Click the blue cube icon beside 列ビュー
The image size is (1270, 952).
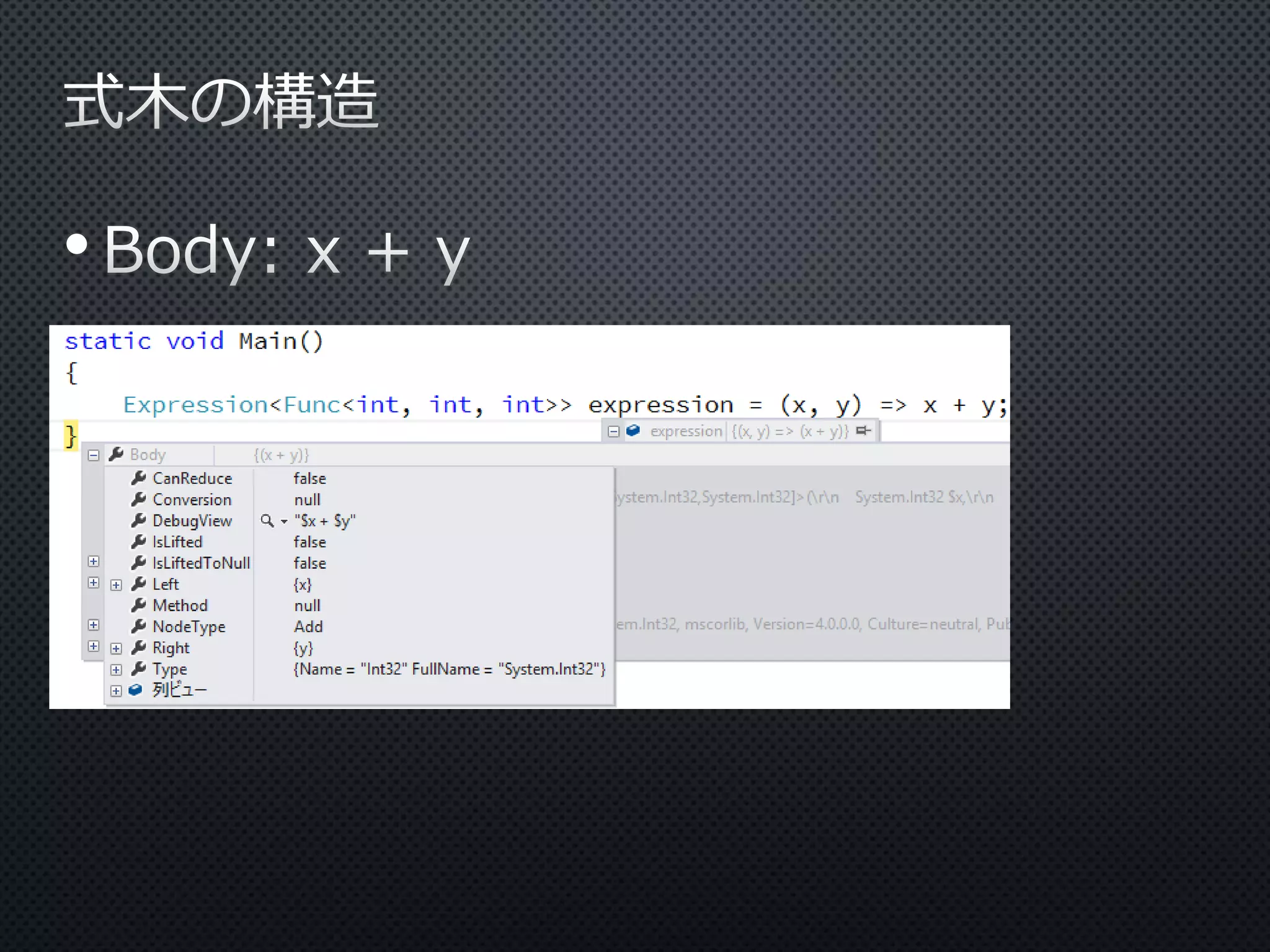(x=135, y=690)
